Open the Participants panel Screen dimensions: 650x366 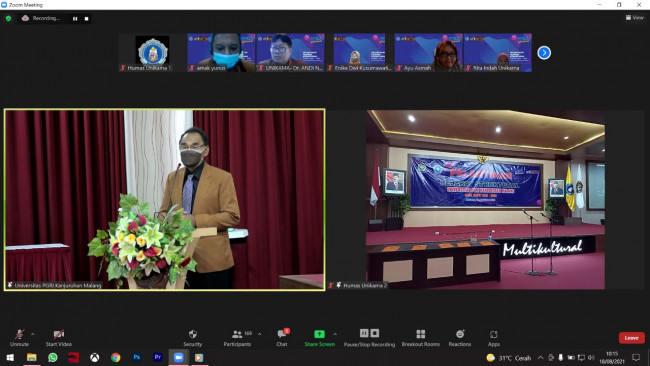(237, 338)
